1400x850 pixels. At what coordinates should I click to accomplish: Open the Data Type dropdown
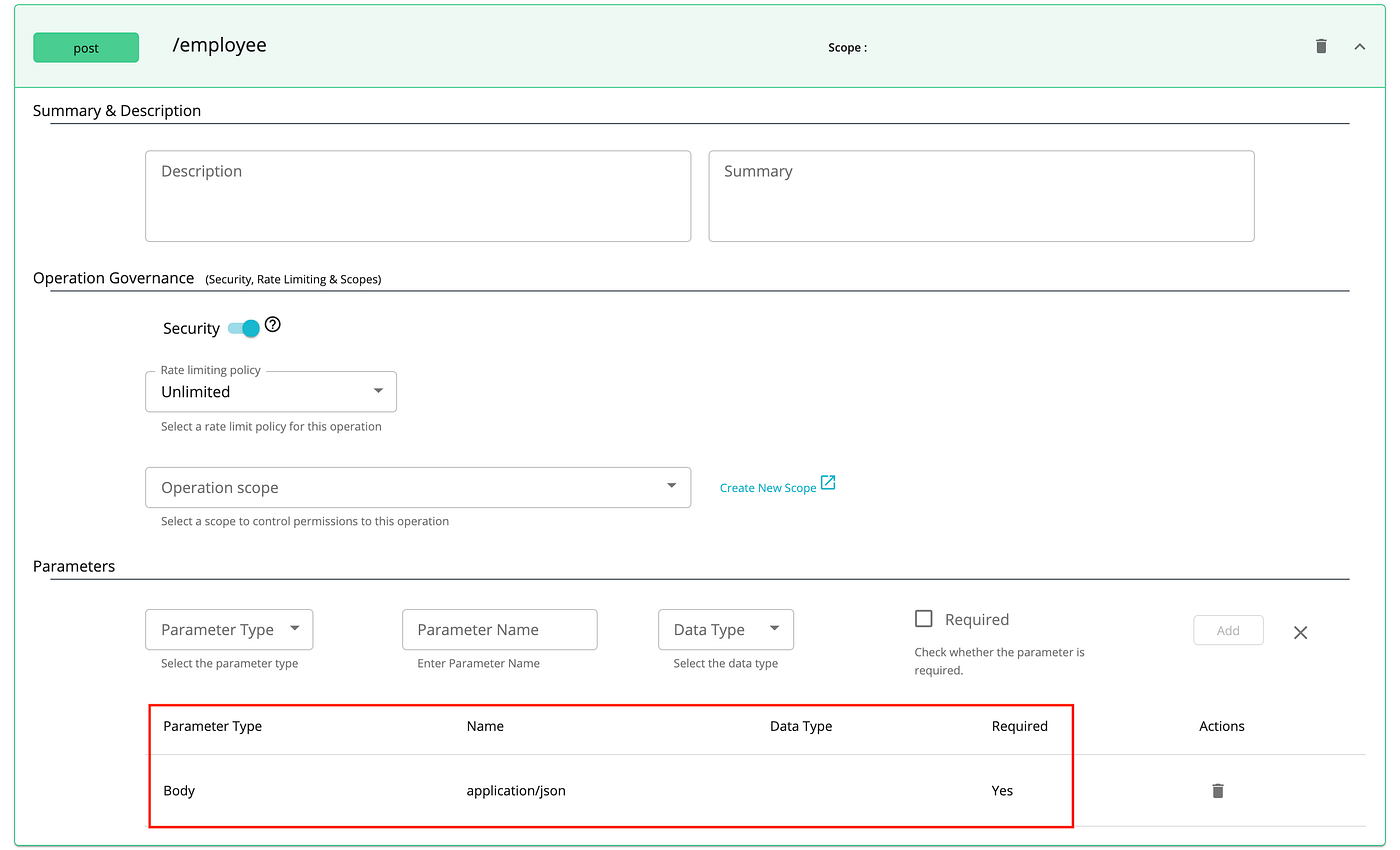(726, 629)
